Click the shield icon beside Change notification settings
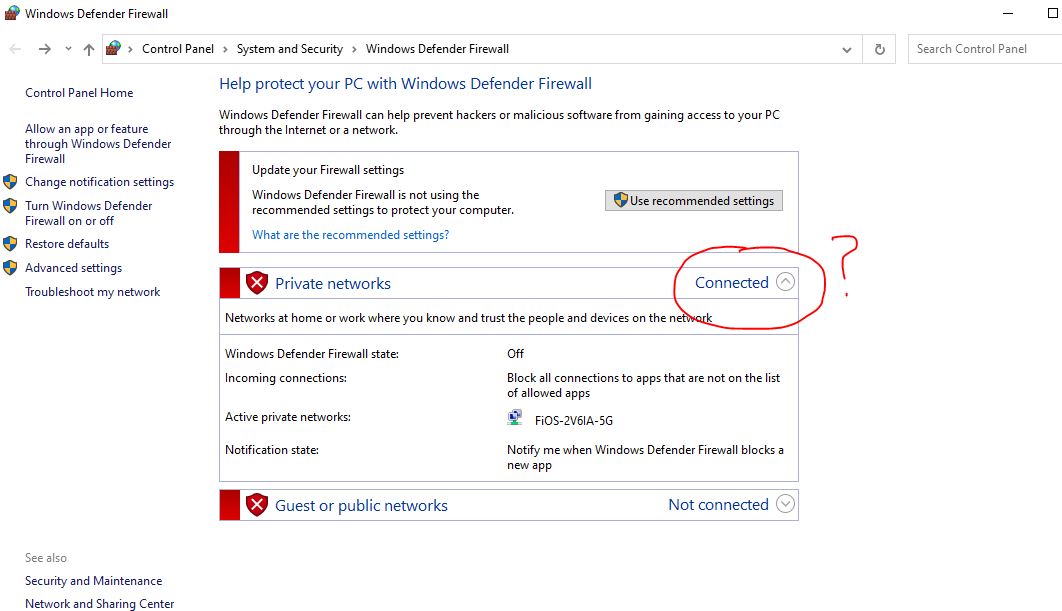 [x=10, y=182]
